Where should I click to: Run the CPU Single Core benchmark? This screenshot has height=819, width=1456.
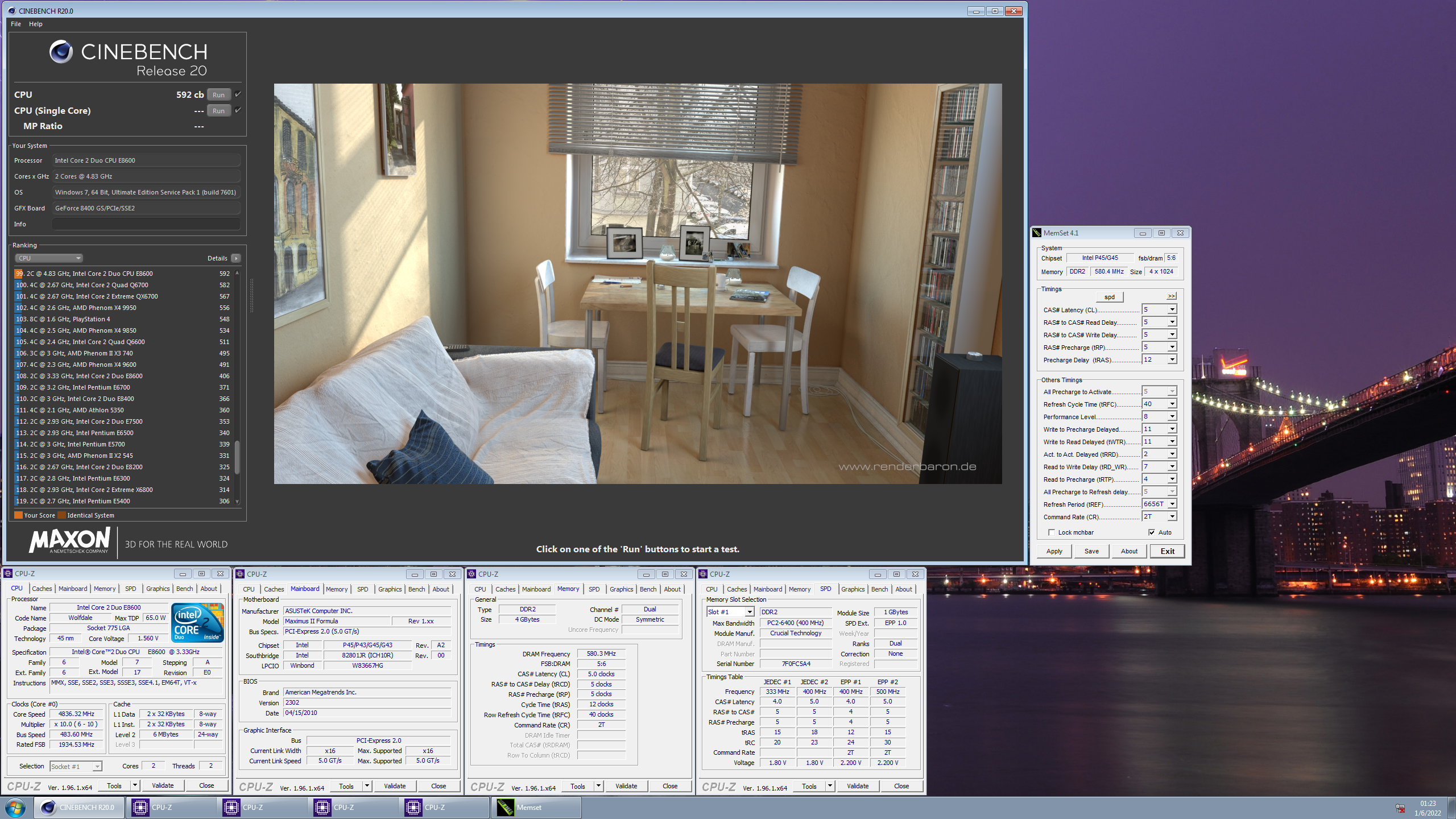tap(219, 111)
